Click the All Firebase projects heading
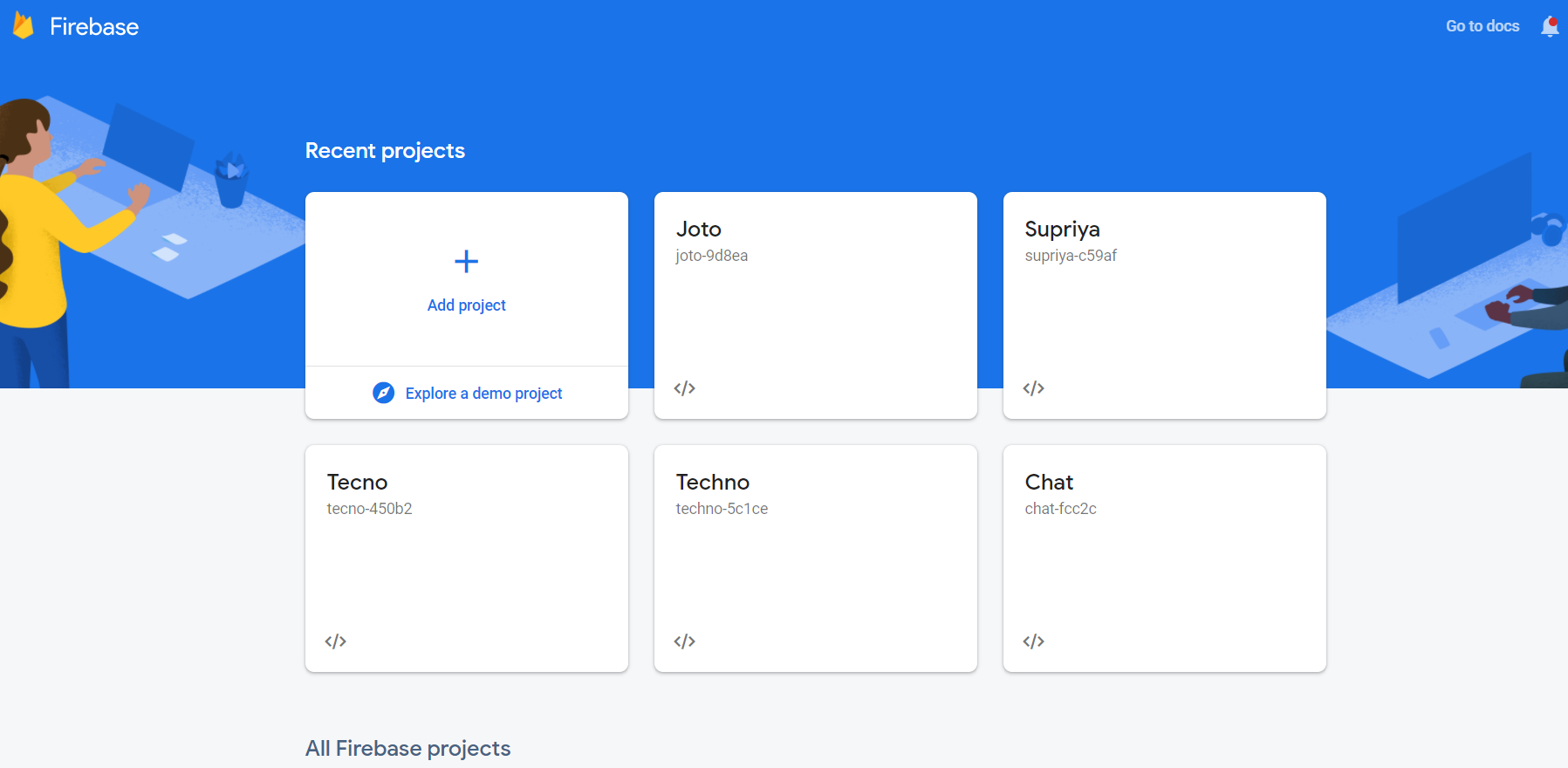 (x=407, y=749)
